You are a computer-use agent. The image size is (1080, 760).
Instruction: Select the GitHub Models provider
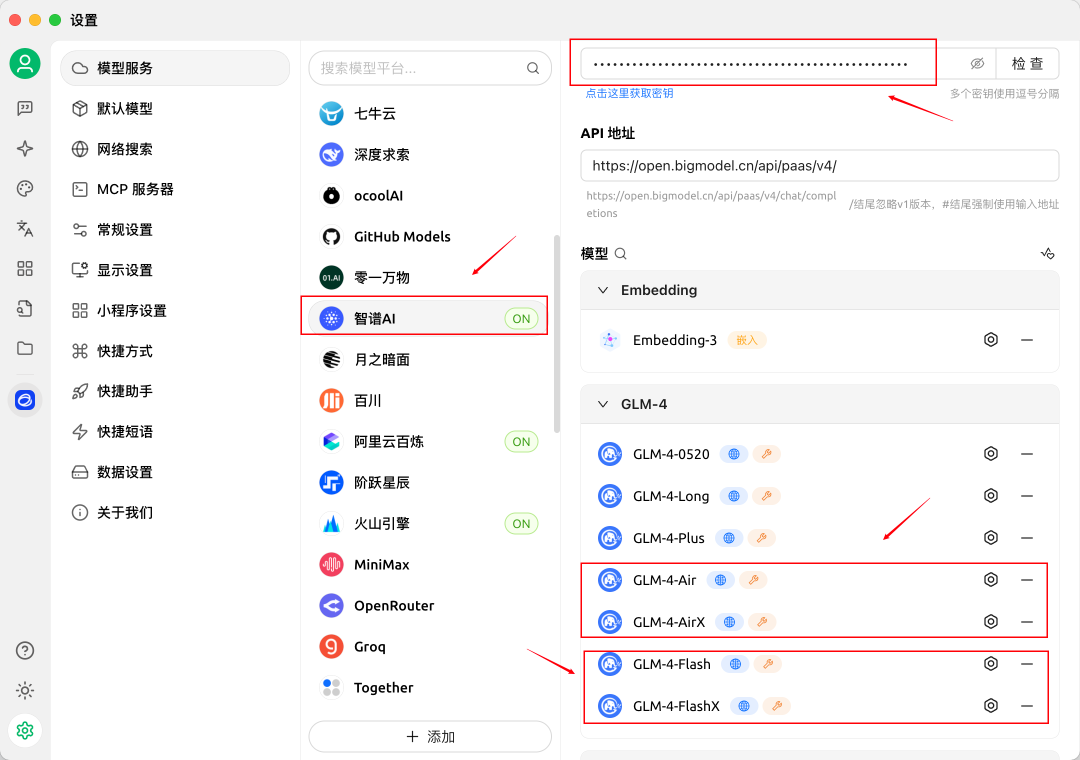pyautogui.click(x=430, y=236)
